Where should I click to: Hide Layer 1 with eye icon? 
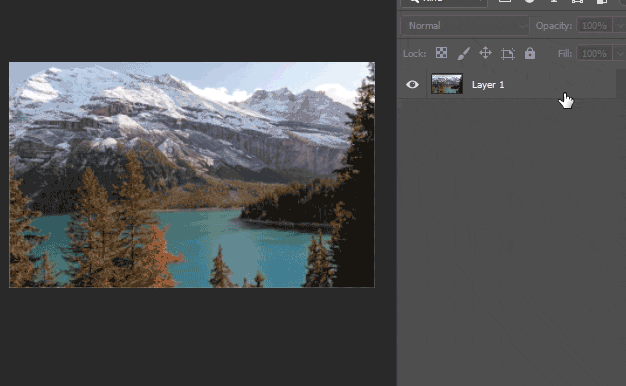[412, 85]
